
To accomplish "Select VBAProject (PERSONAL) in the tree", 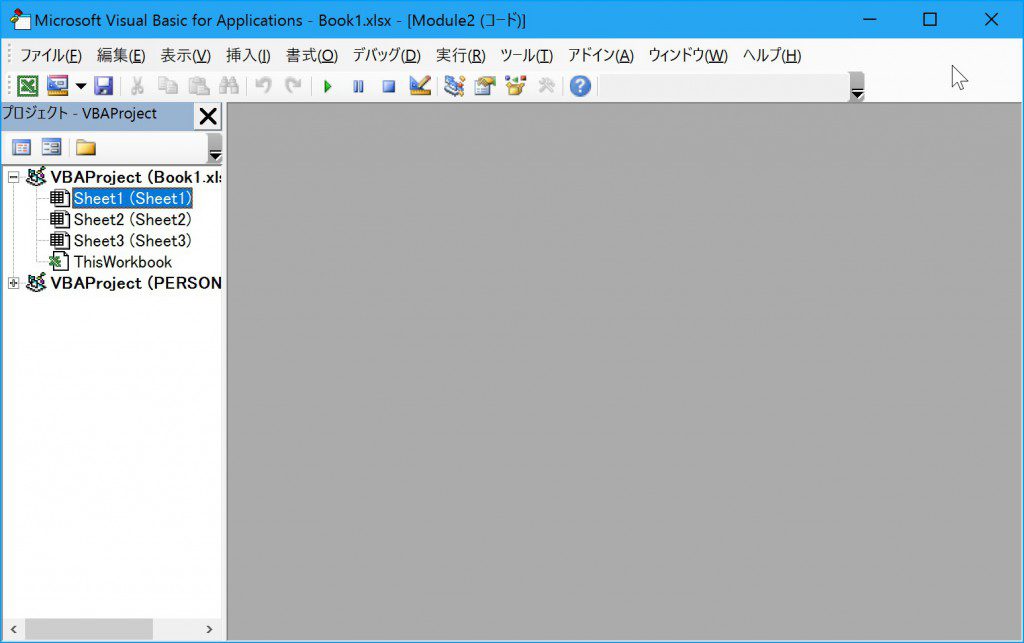I will [136, 283].
